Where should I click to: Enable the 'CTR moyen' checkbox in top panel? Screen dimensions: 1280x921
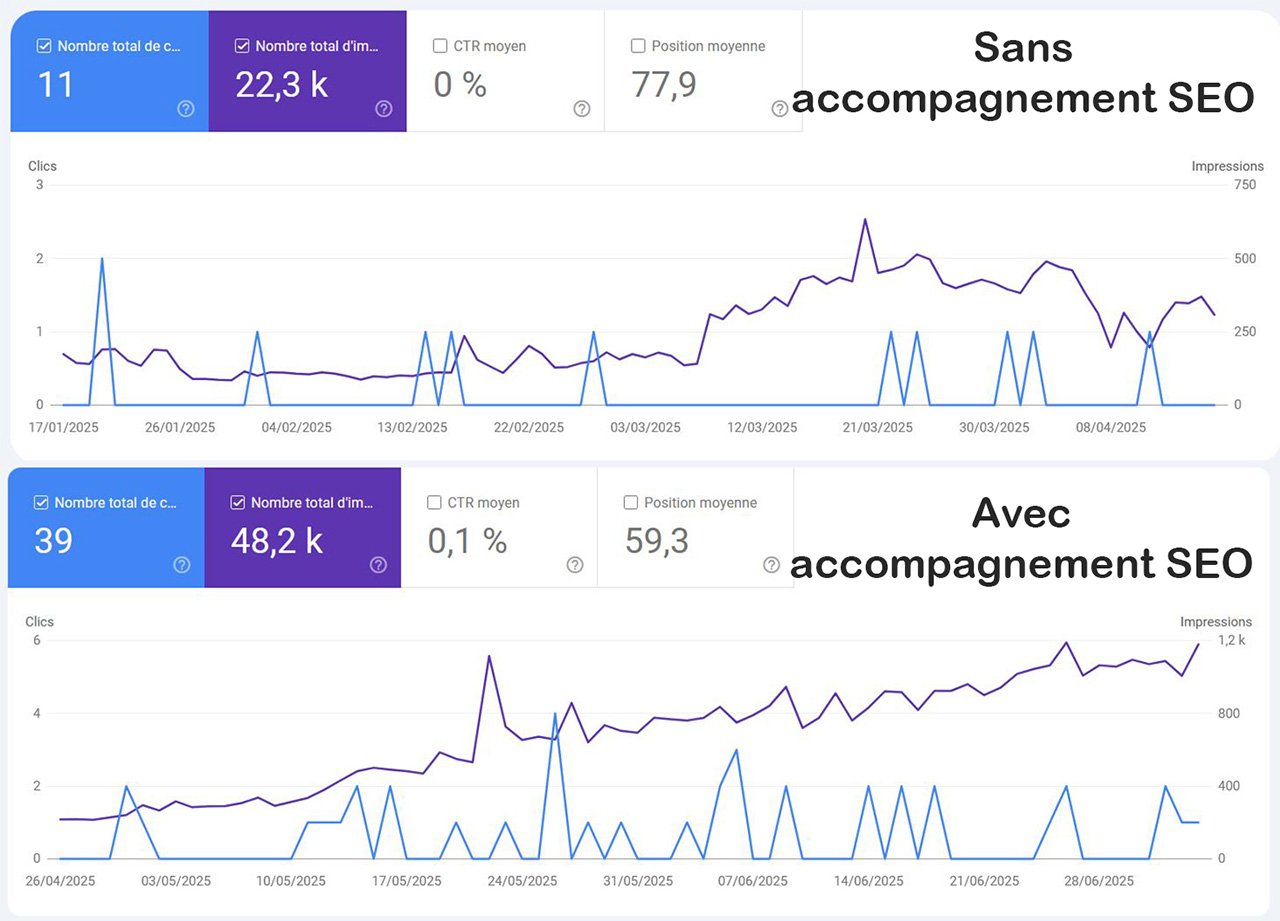click(x=438, y=46)
